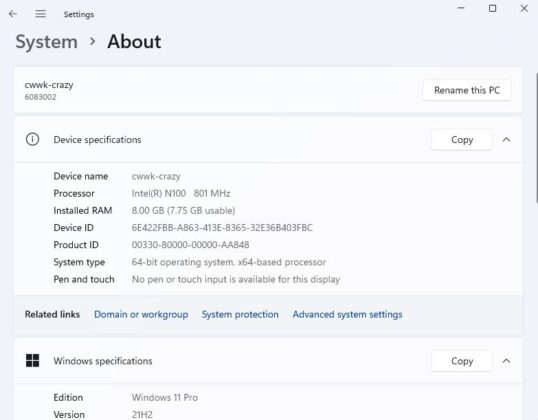Viewport: 538px width, 420px height.
Task: Navigate to System in breadcrumb
Action: 47,42
